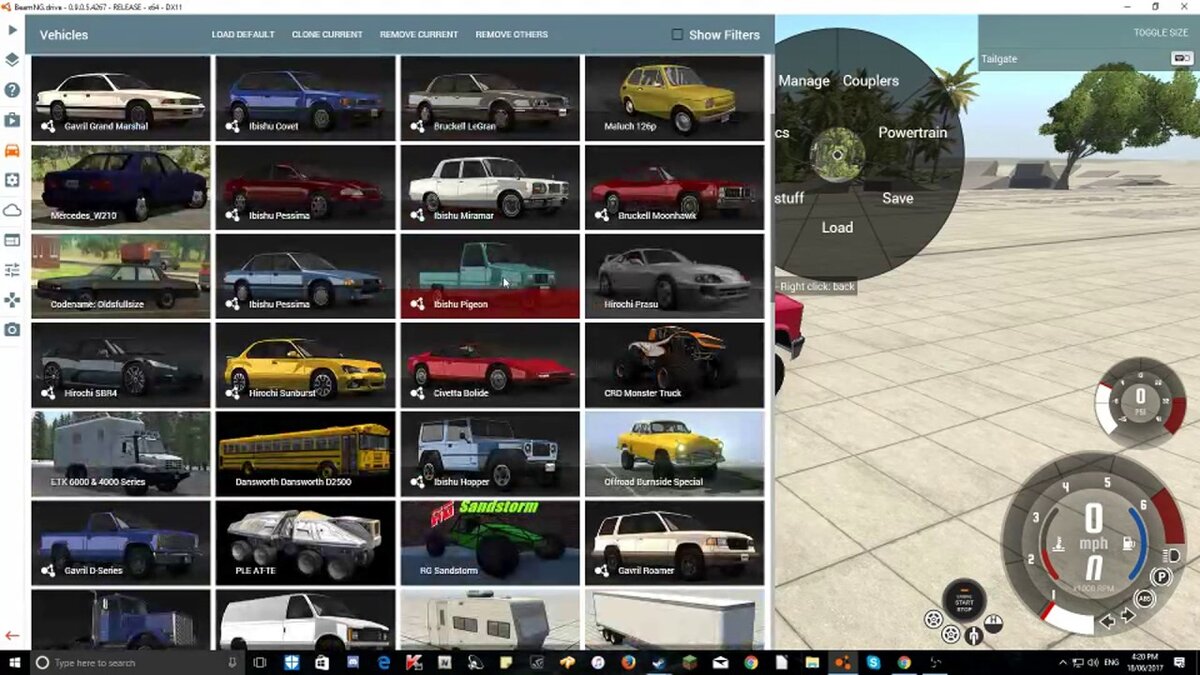Click the share icon on the Hirochi Sunburst tile
Viewport: 1200px width, 675px height.
coord(233,393)
